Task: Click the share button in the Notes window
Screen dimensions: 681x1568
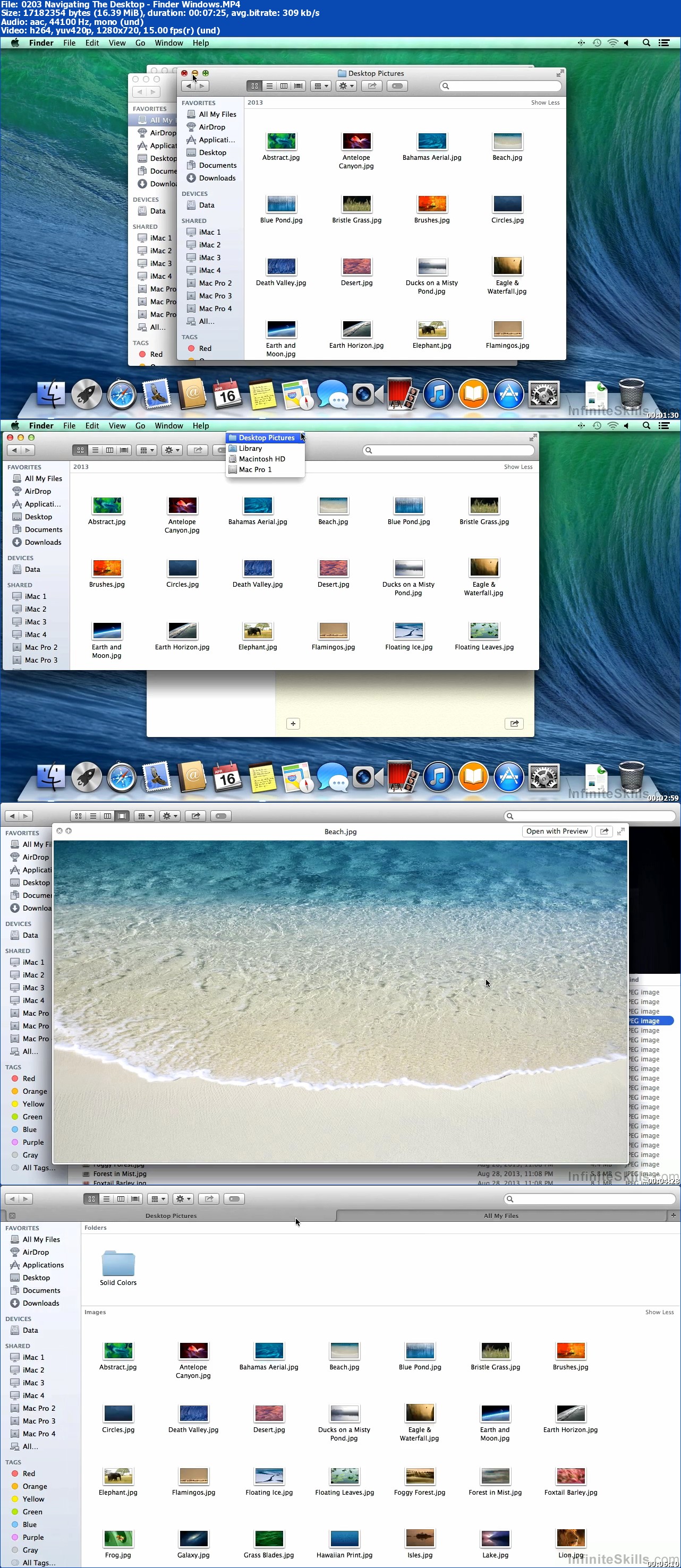Action: [514, 724]
